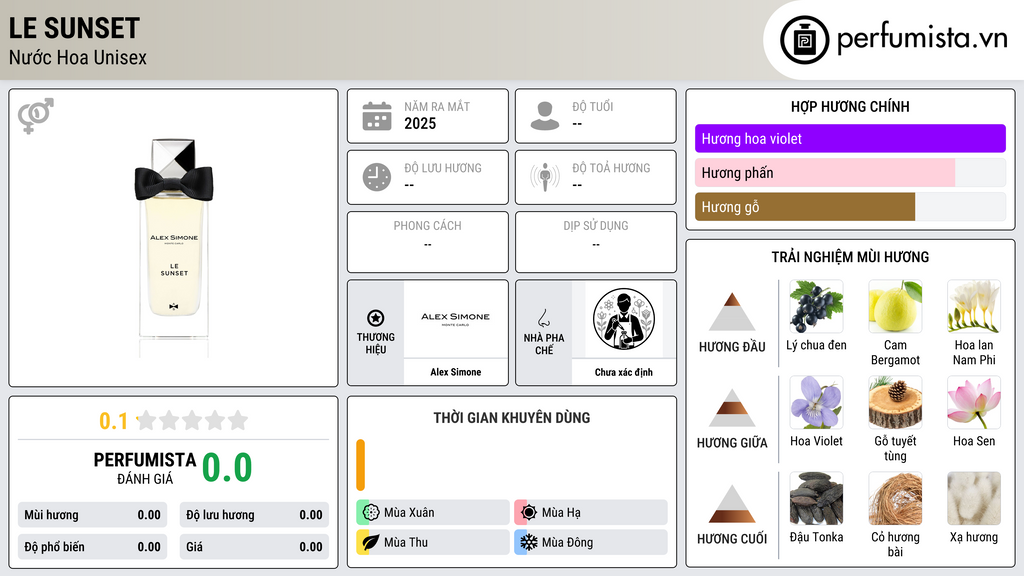Click the Hương phấn accord bar
Image resolution: width=1024 pixels, height=576 pixels.
[x=850, y=172]
